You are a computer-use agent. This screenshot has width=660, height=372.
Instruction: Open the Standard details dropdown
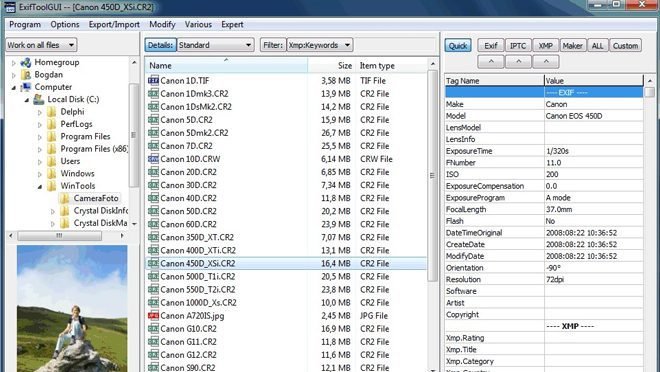coord(216,45)
